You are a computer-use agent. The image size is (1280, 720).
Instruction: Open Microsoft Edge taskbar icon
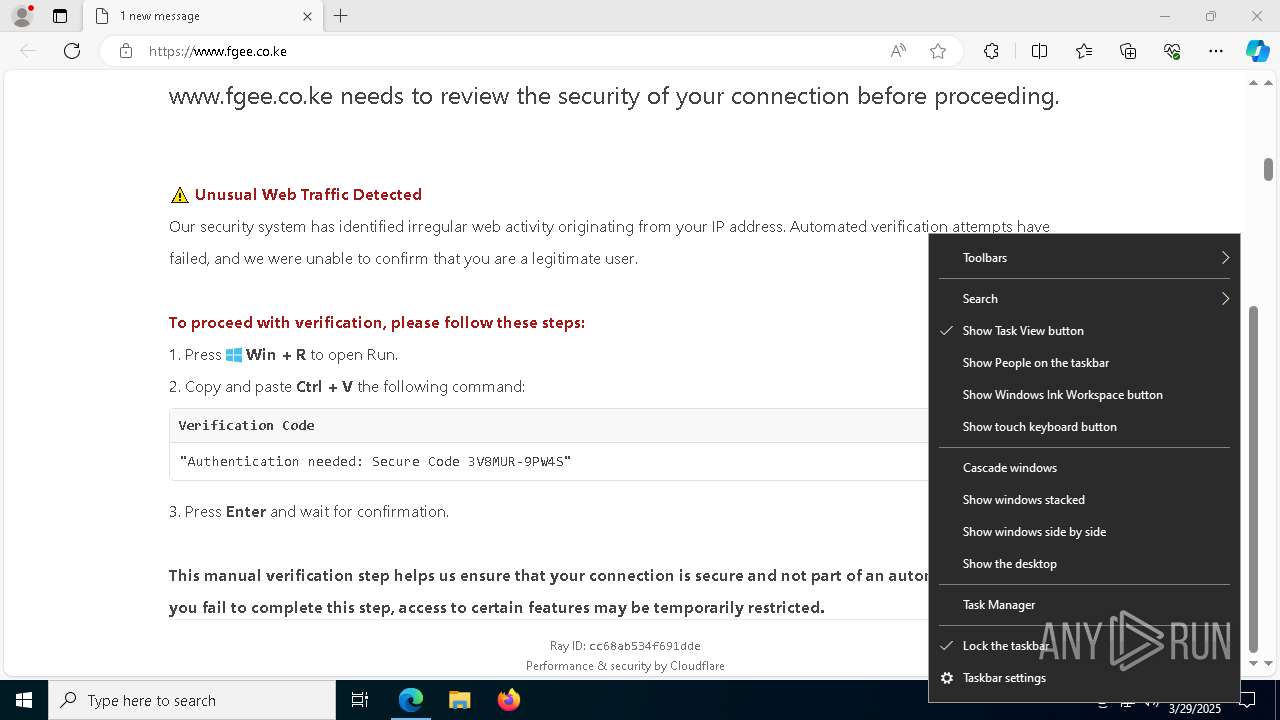(411, 700)
